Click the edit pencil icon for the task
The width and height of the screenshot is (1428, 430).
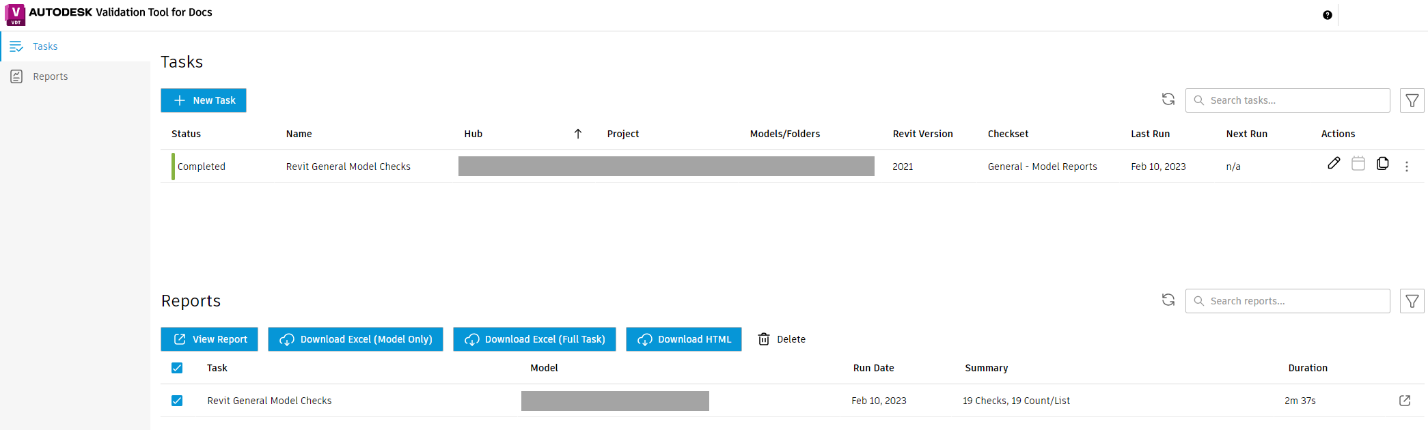pyautogui.click(x=1333, y=164)
